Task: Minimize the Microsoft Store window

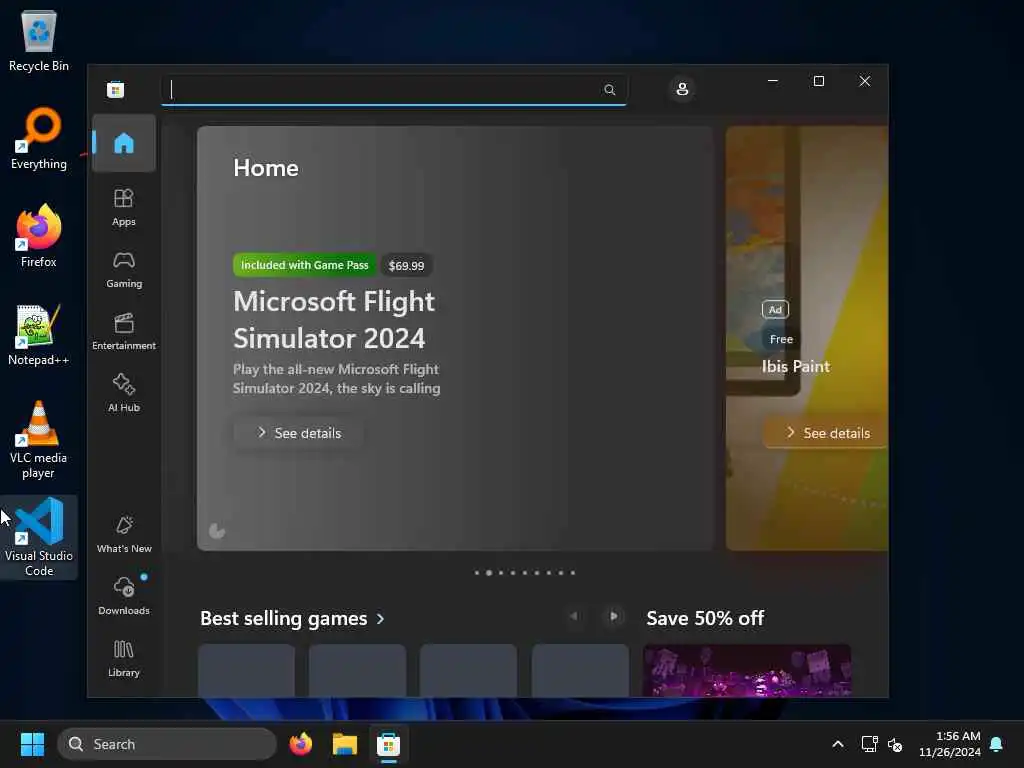Action: pyautogui.click(x=773, y=81)
